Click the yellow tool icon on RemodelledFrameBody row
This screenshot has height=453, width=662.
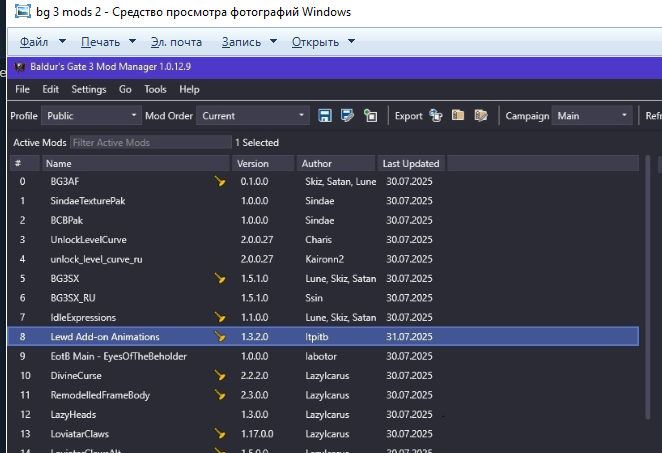point(220,395)
